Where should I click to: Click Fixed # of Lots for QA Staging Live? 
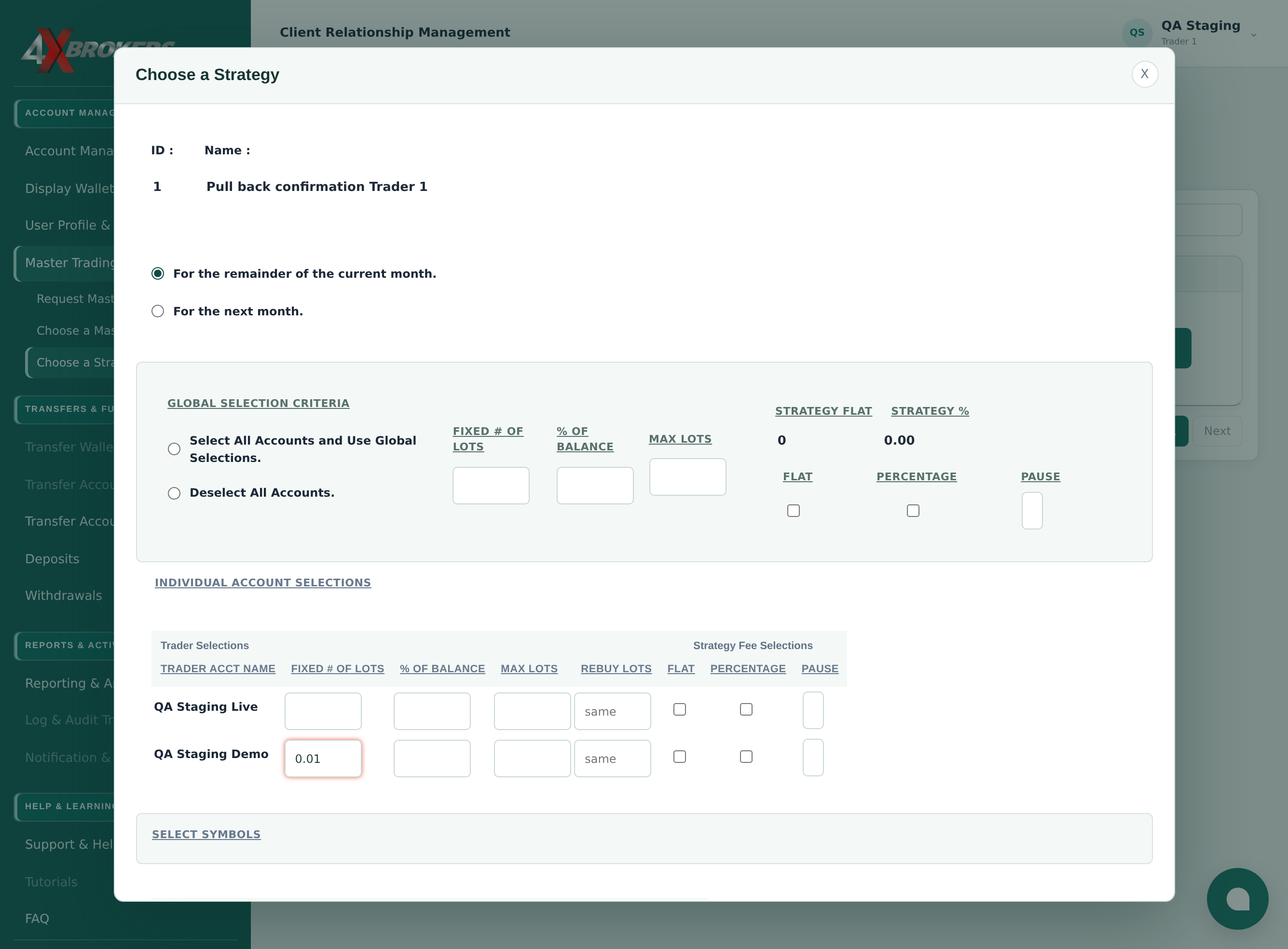323,711
